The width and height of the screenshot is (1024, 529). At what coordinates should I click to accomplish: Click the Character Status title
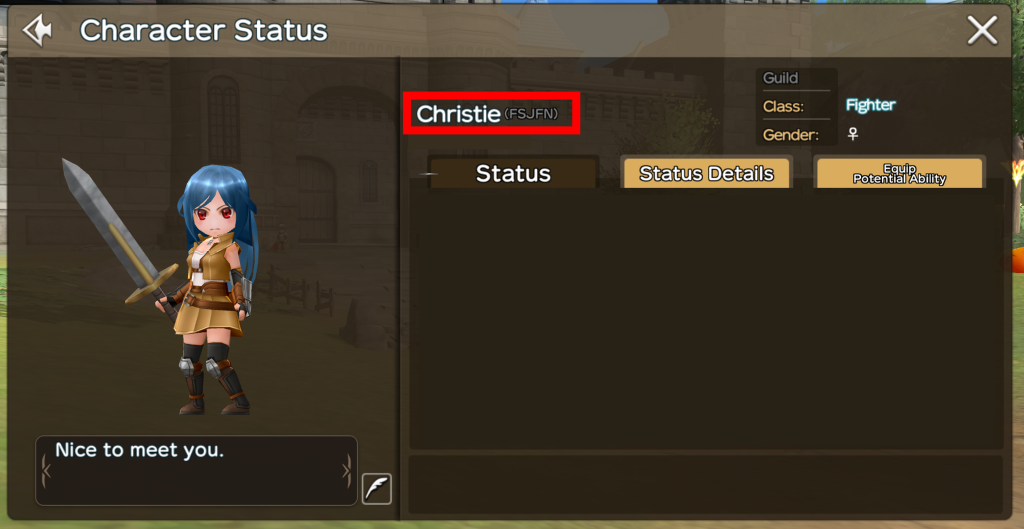203,31
